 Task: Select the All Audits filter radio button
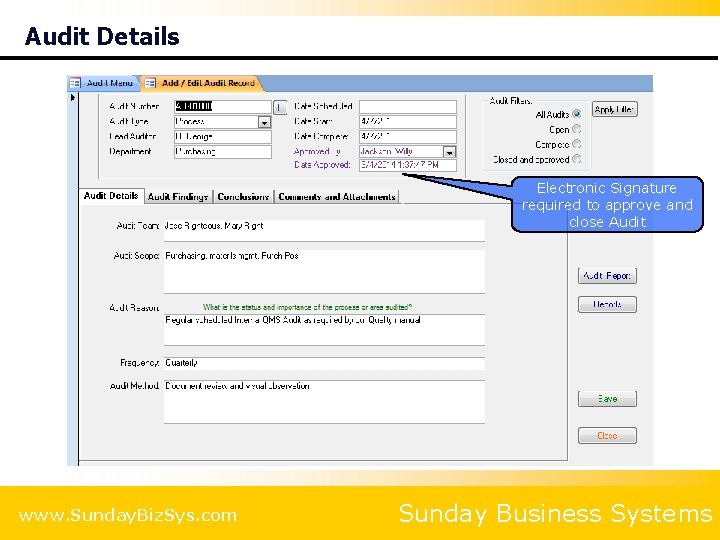pos(576,114)
